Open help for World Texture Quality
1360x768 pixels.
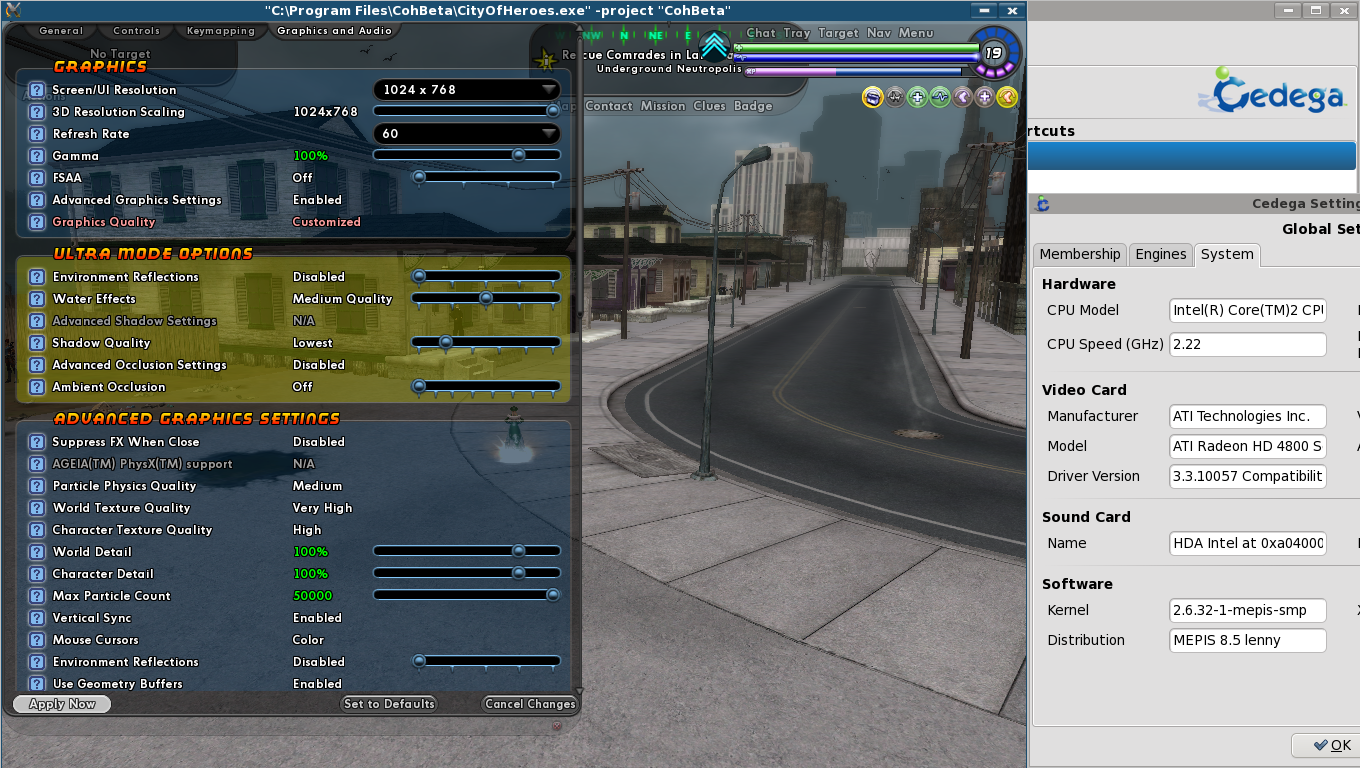(37, 508)
